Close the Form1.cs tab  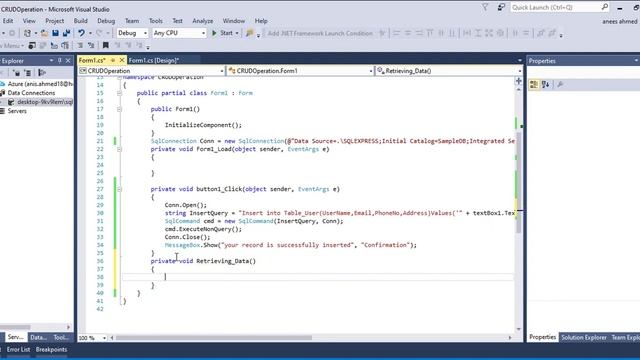[122, 60]
